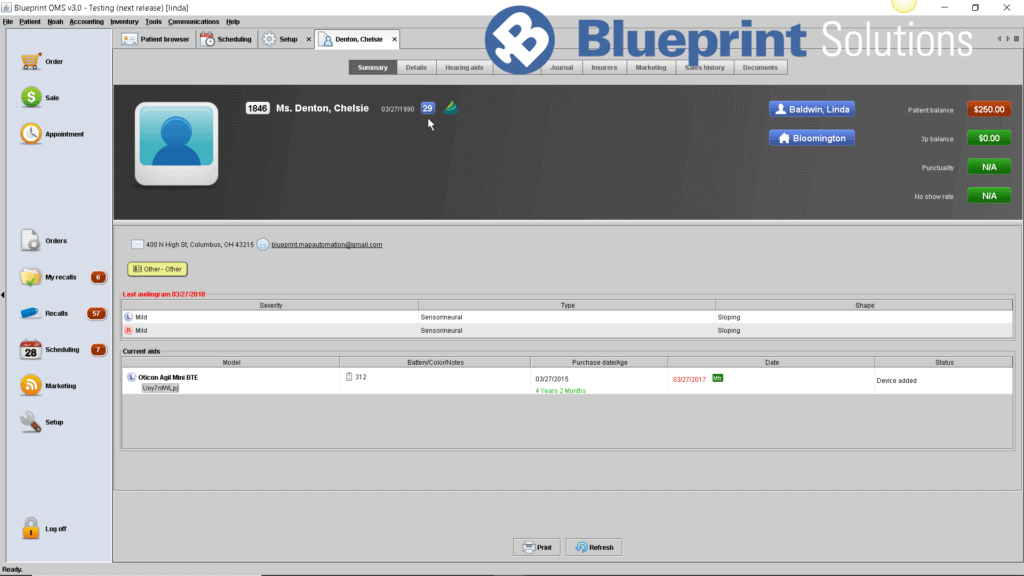Open the Help menu
Viewport: 1024px width, 576px height.
click(x=232, y=22)
